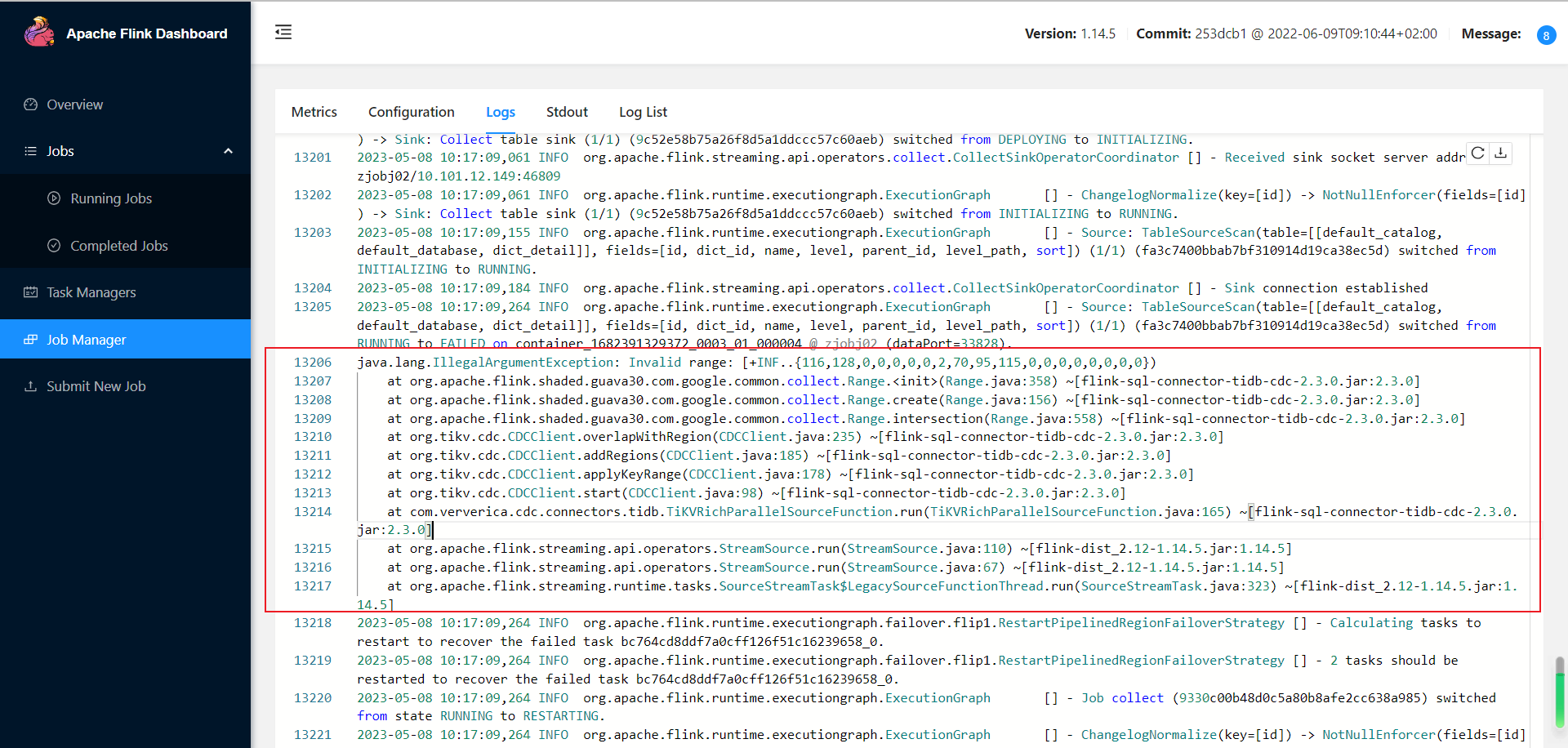Click log line number 13201

pos(313,158)
